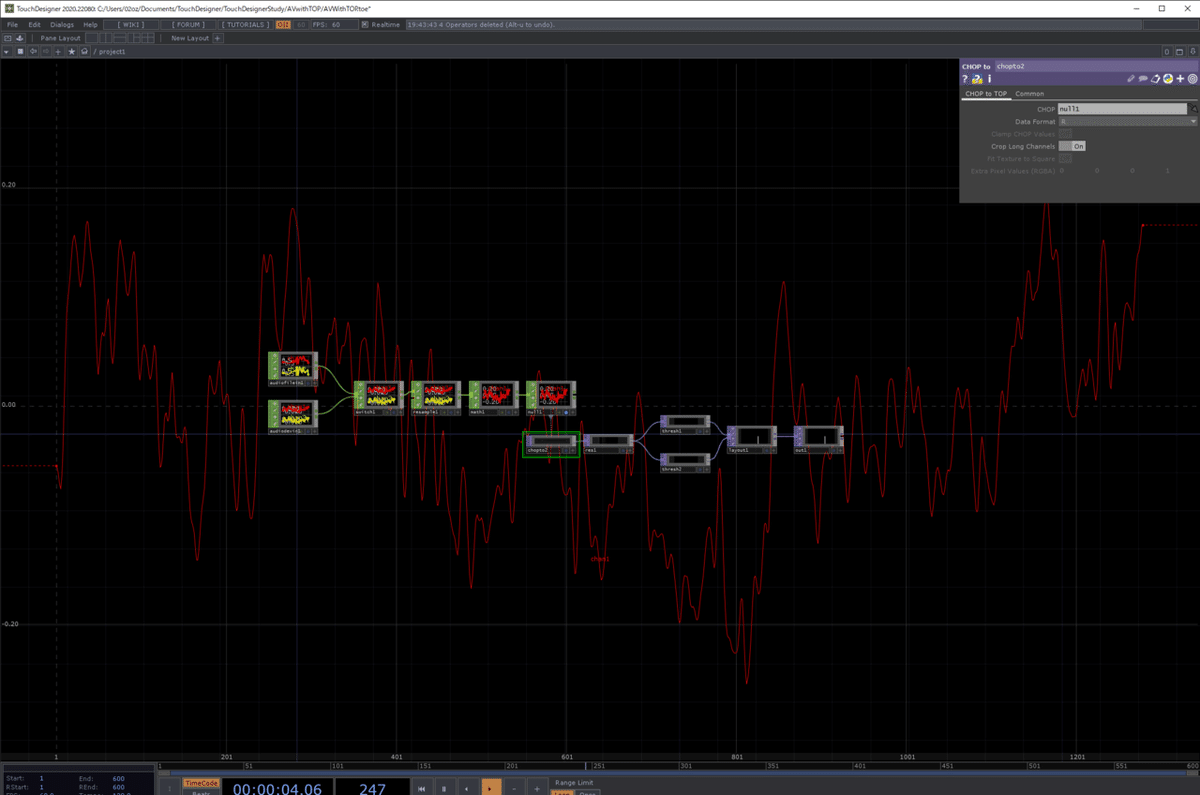
Task: Add a new layout with plus icon
Action: coord(217,38)
